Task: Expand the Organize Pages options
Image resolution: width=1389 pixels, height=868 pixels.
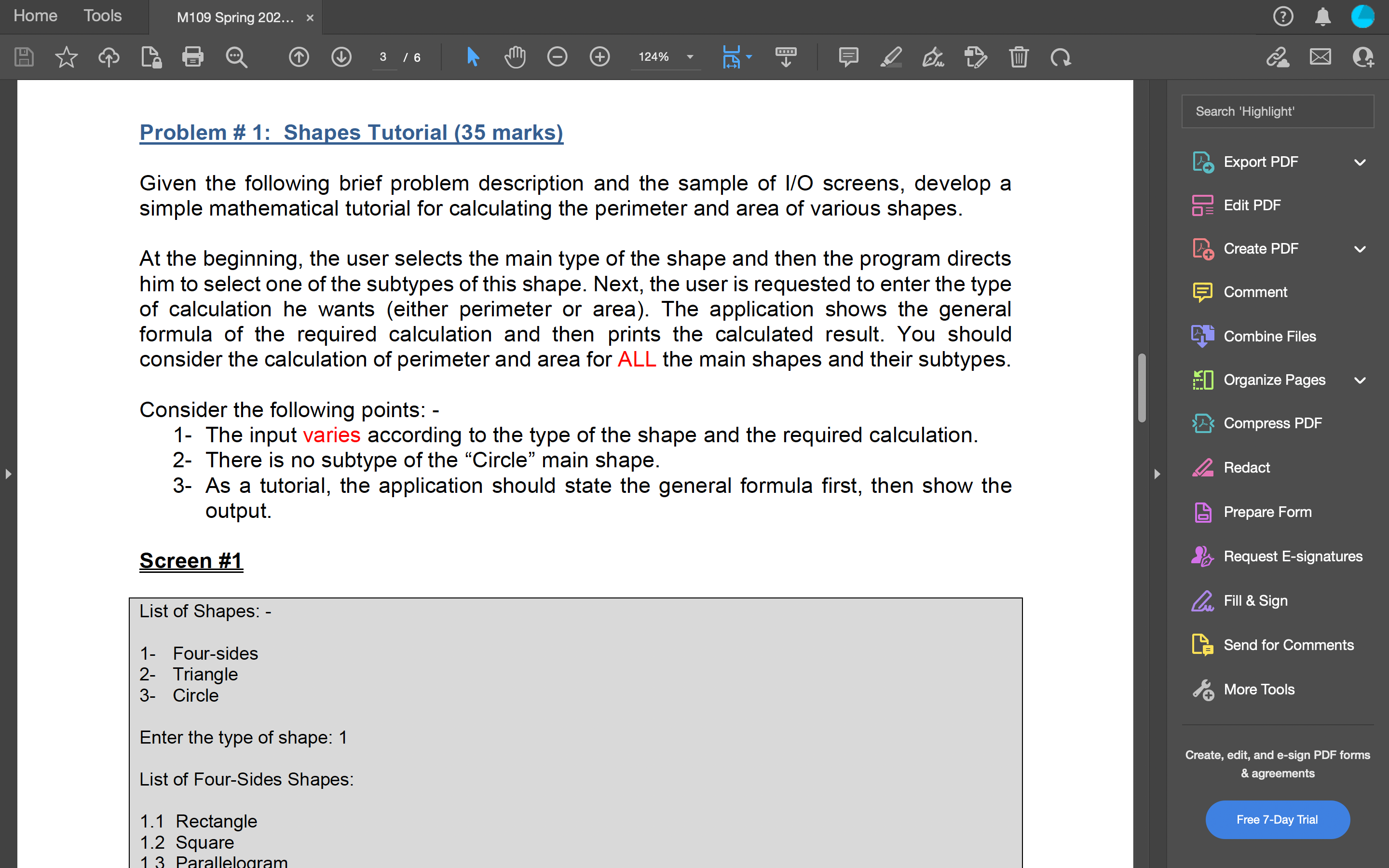Action: coord(1360,380)
